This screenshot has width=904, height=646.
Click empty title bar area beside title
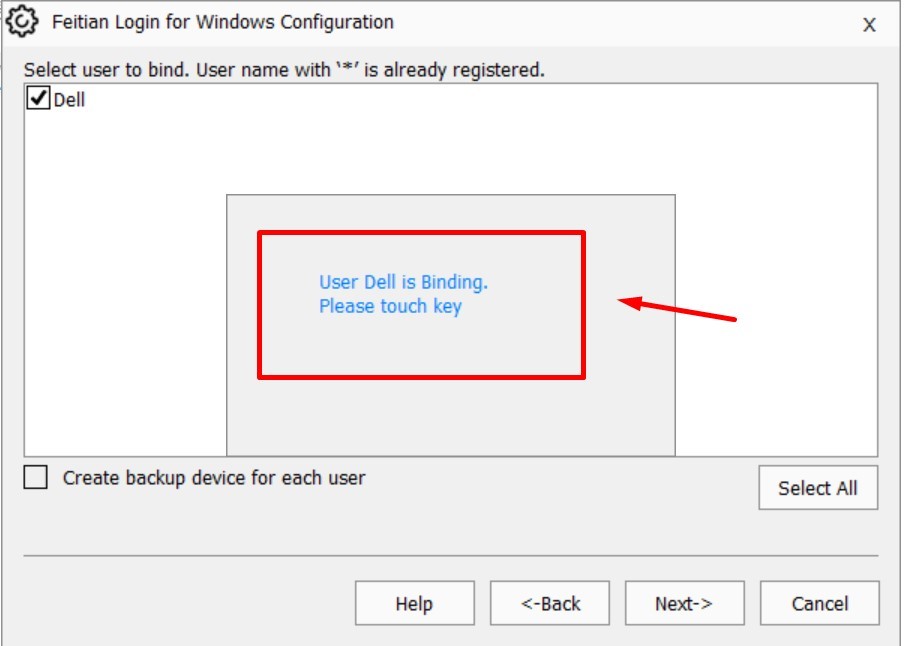click(620, 22)
